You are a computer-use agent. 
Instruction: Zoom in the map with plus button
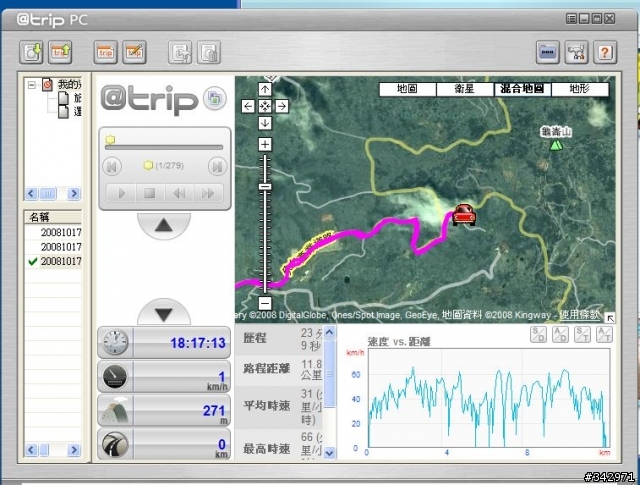(x=265, y=144)
